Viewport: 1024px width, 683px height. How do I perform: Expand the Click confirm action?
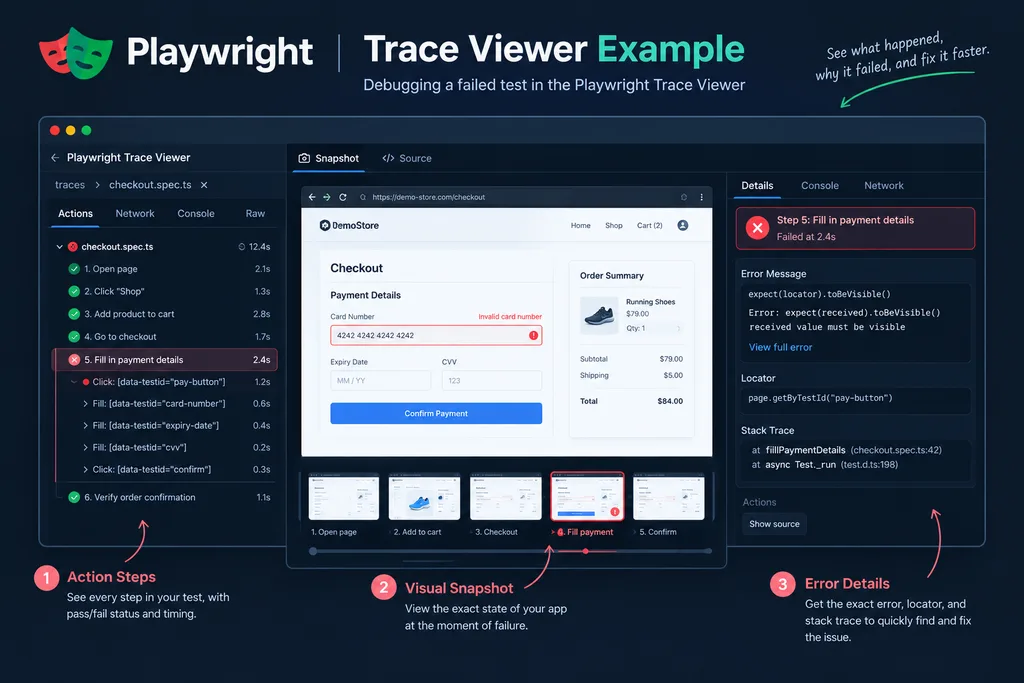[x=86, y=469]
